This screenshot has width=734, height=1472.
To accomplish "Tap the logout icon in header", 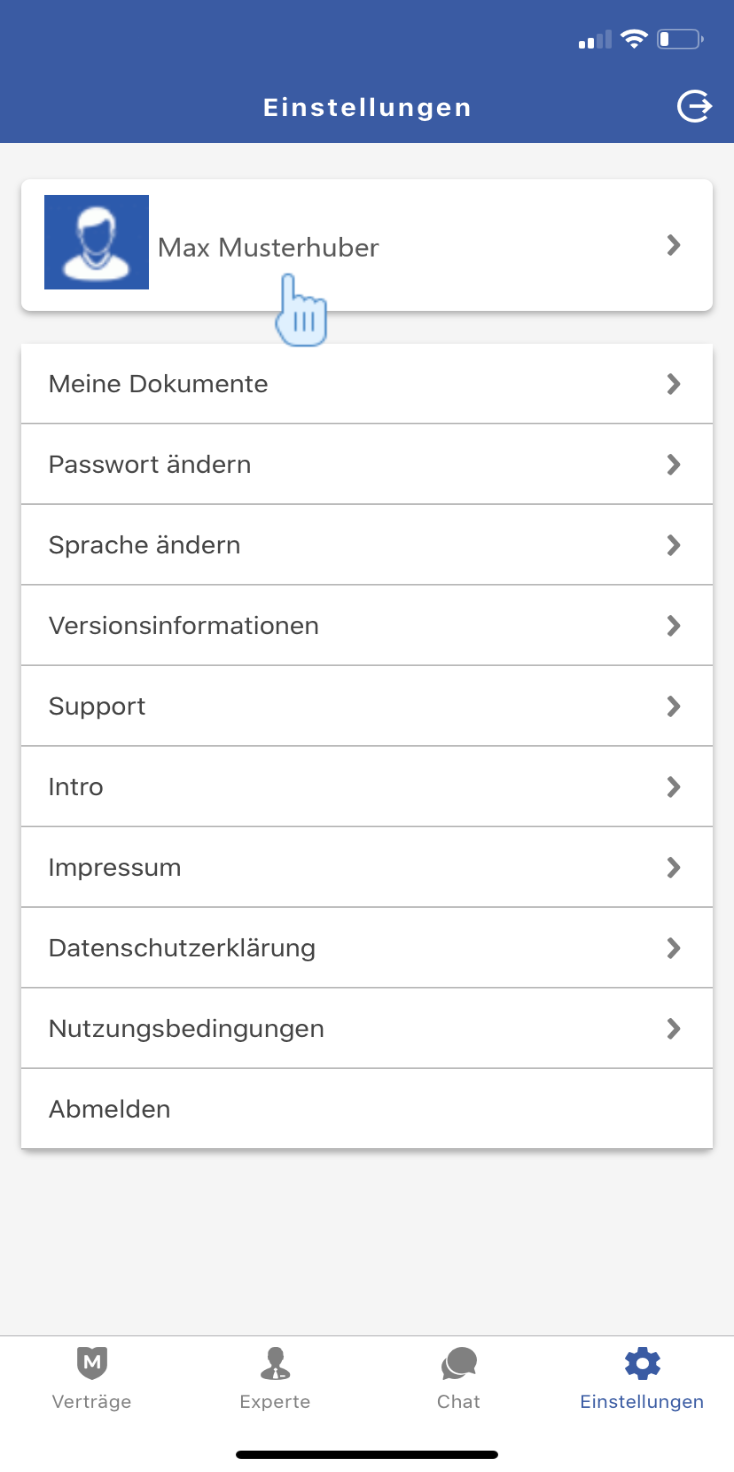I will pos(694,106).
